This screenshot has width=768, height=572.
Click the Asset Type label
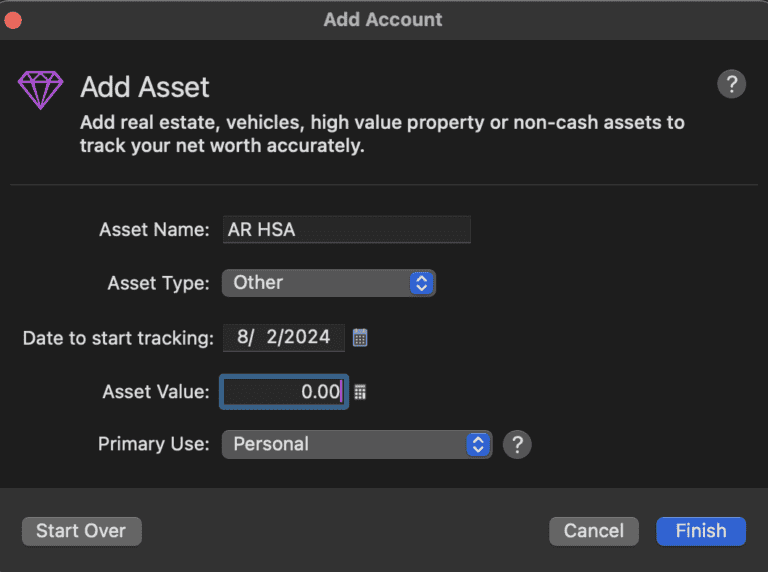click(158, 283)
